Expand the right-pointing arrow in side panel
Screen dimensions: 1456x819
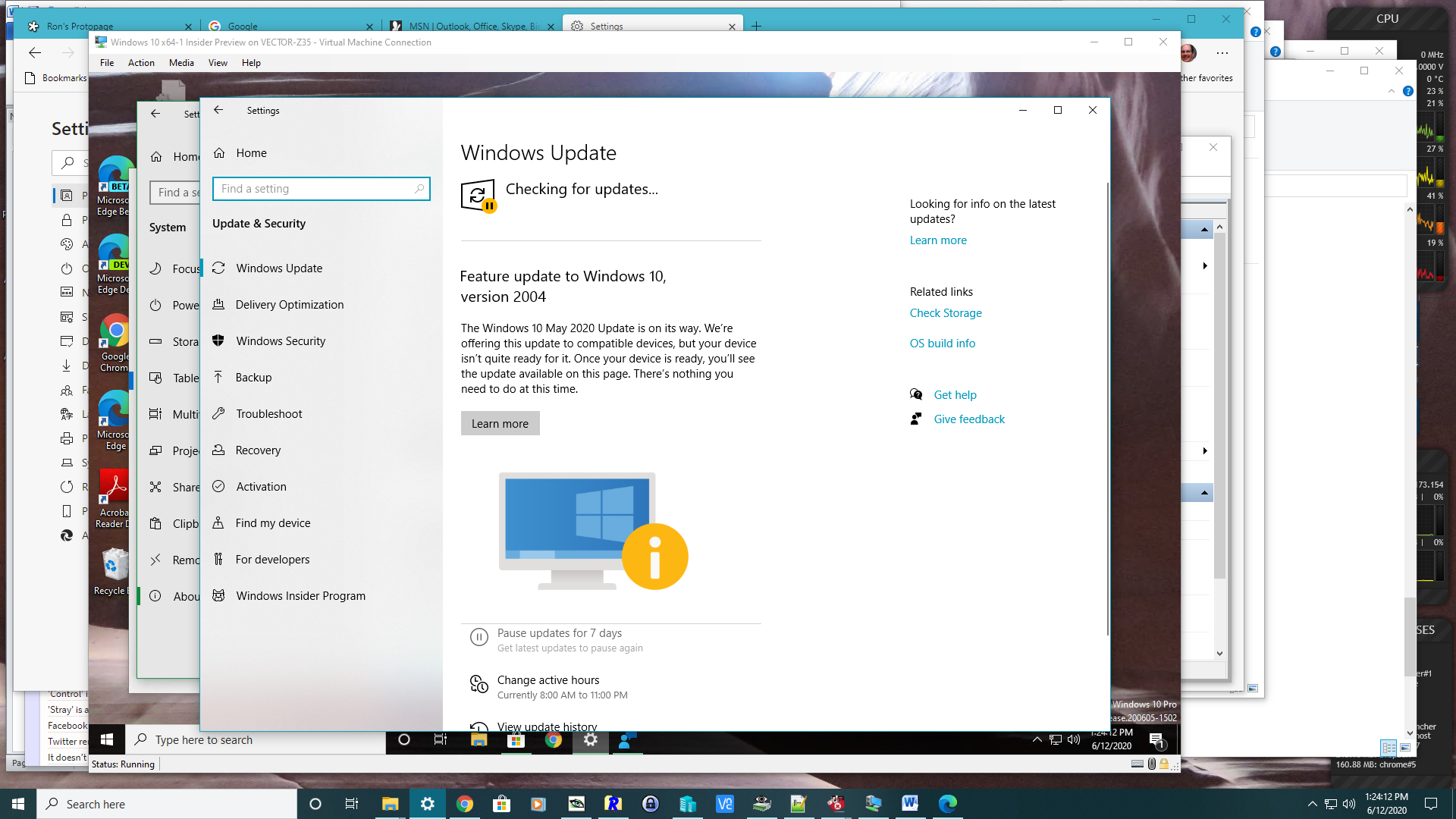[1204, 265]
